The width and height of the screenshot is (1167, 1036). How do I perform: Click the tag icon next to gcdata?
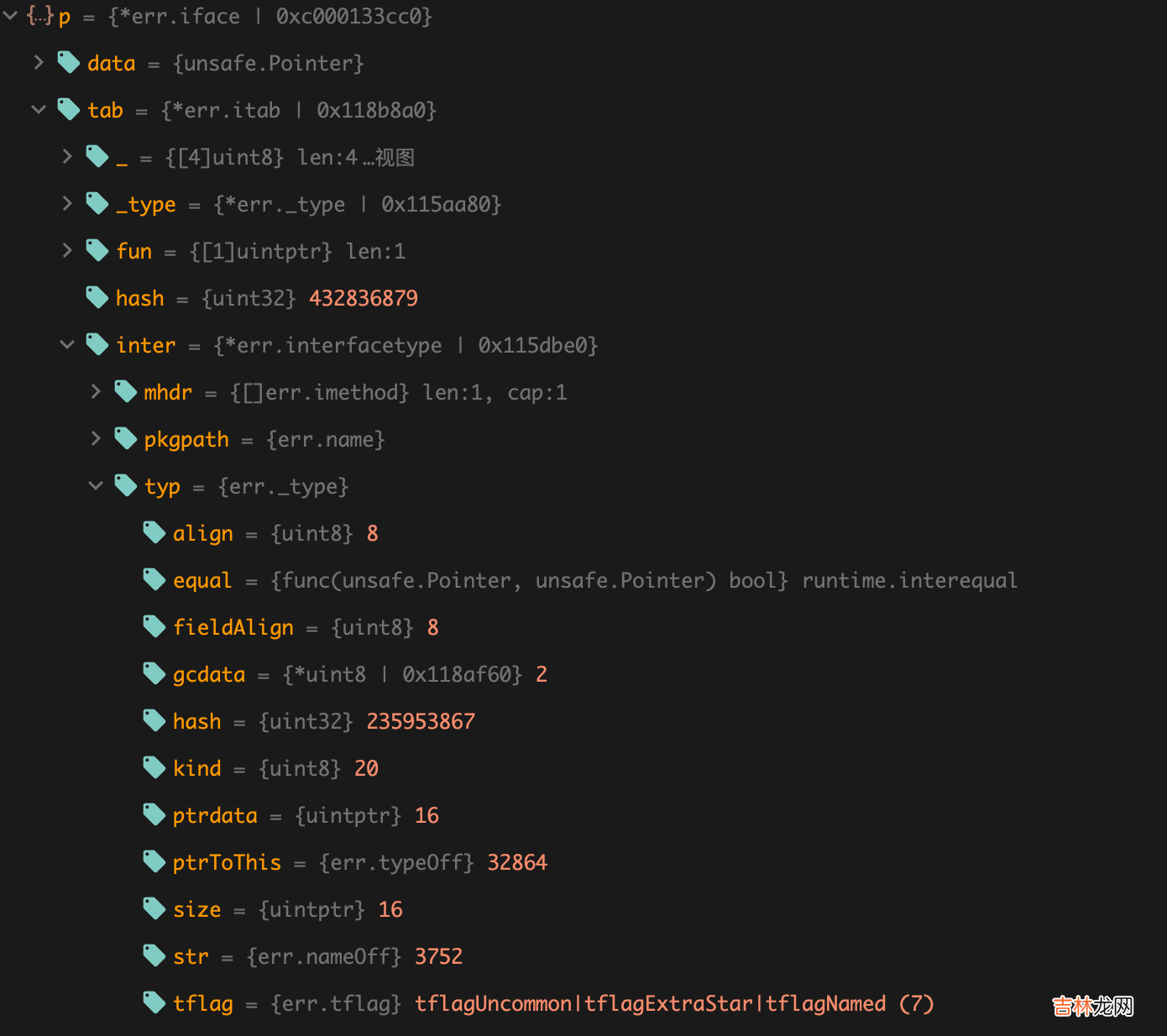pyautogui.click(x=154, y=673)
